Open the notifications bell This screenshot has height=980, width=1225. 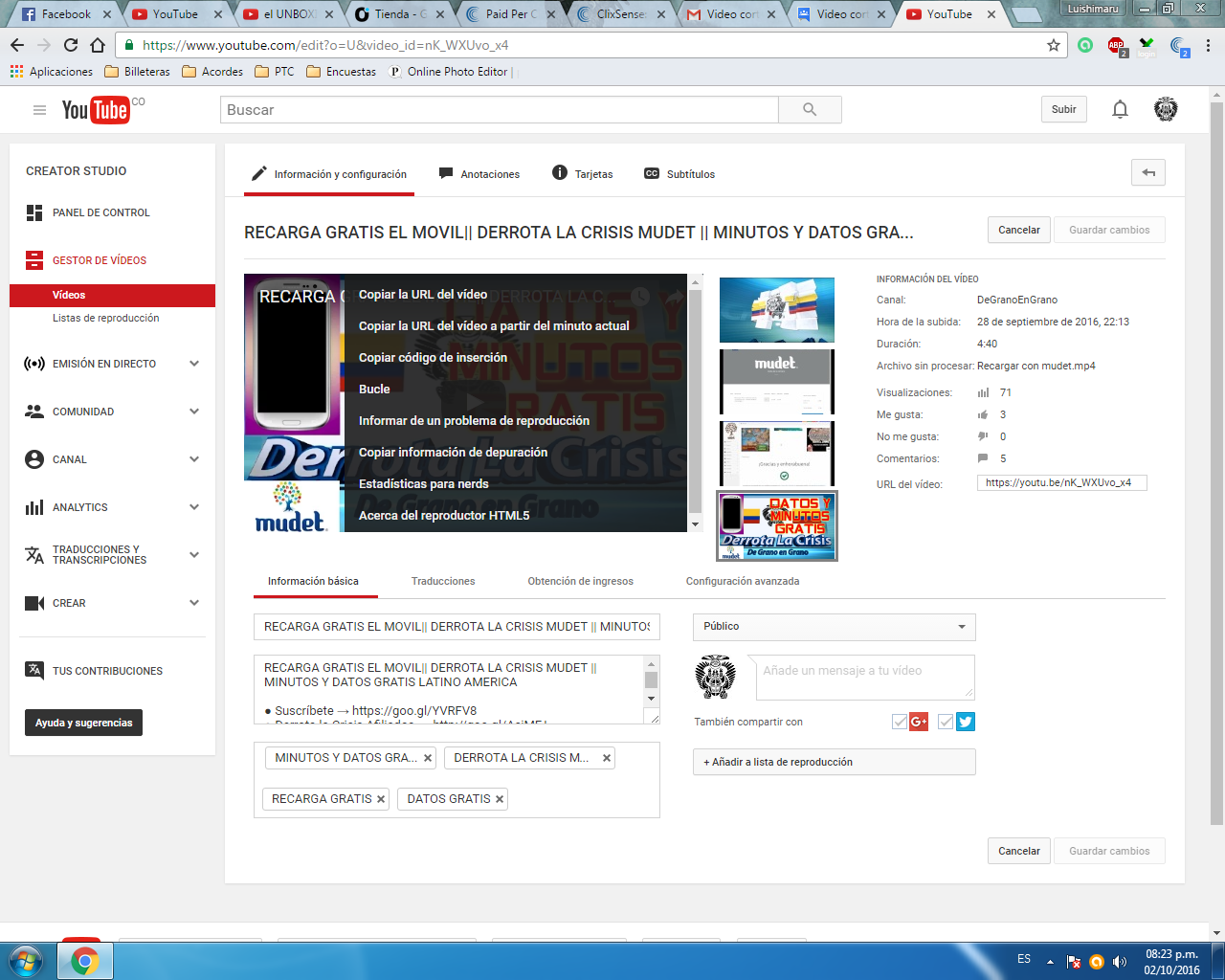coord(1120,109)
